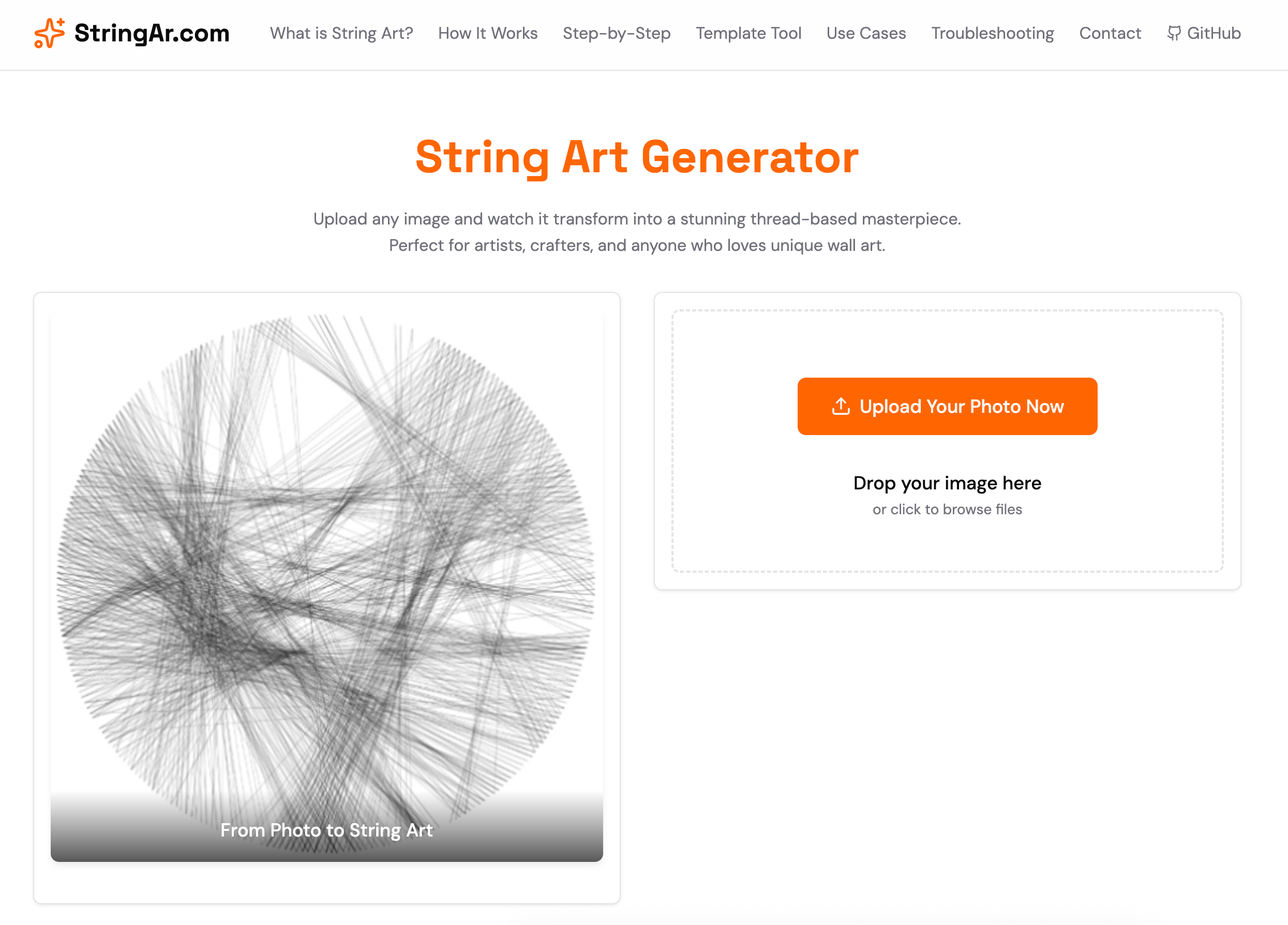1288x925 pixels.
Task: Click the String Art Generator heading
Action: (x=637, y=157)
